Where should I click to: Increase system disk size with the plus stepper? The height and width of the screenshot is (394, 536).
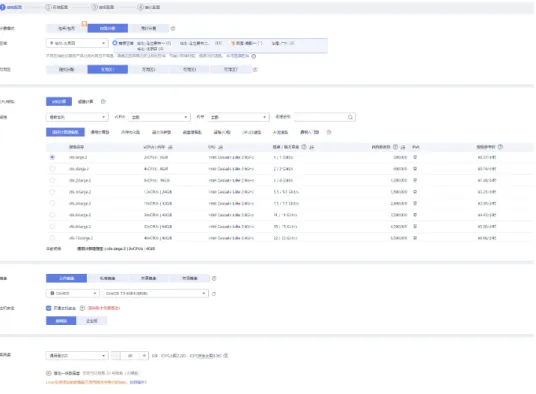[x=144, y=356]
